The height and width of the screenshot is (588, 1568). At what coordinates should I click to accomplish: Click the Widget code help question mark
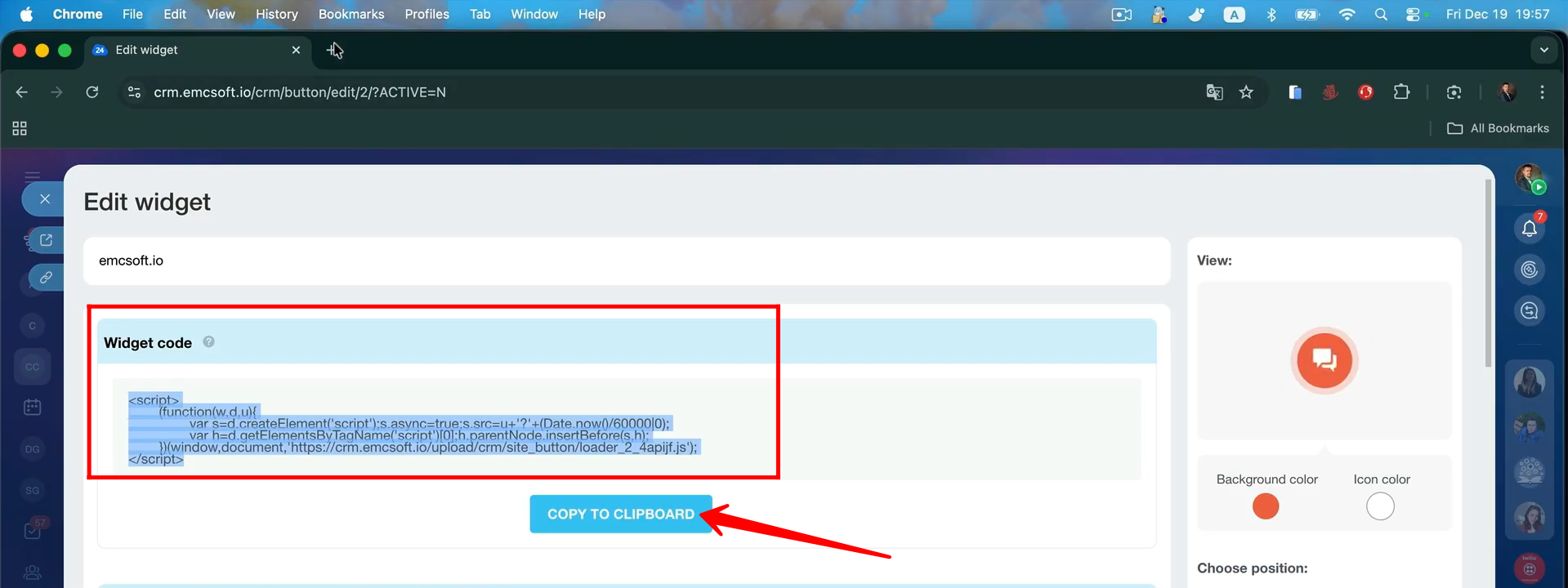pyautogui.click(x=209, y=342)
